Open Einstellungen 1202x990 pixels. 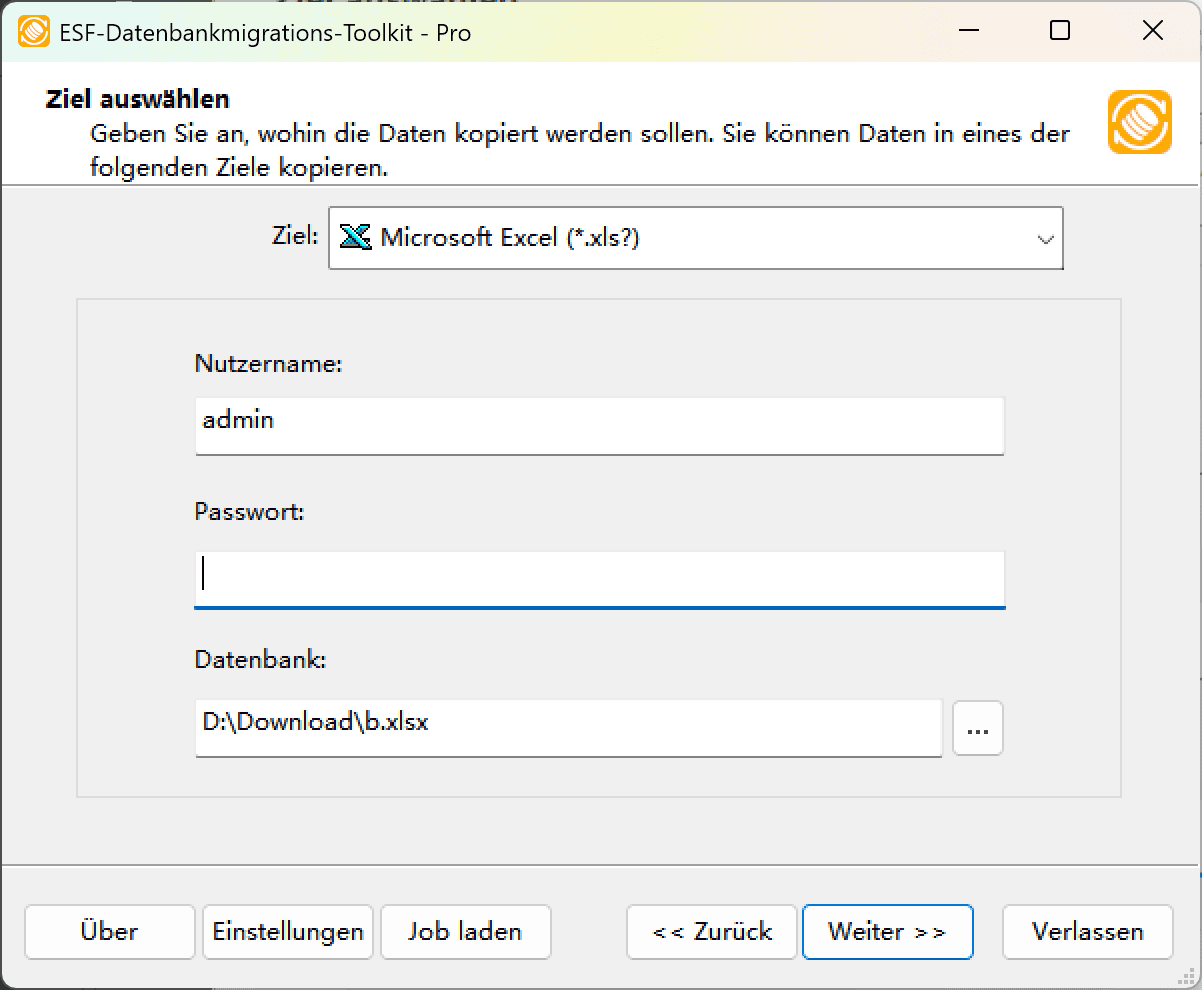(x=287, y=931)
